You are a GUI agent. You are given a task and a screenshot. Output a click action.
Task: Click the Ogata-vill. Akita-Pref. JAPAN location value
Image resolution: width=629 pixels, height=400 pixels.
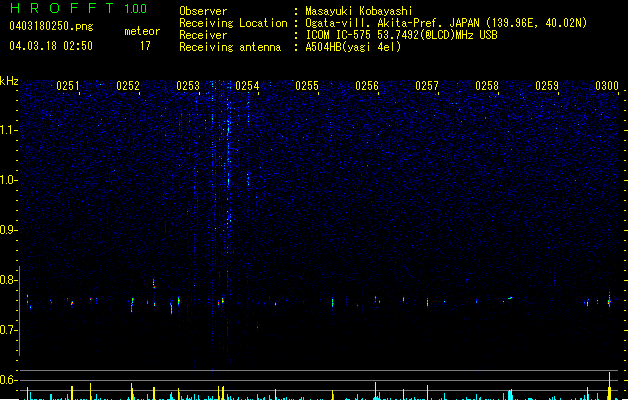446,23
